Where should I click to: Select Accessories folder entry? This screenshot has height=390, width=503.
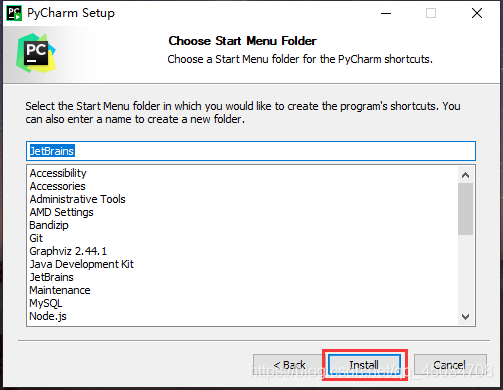[x=58, y=186]
